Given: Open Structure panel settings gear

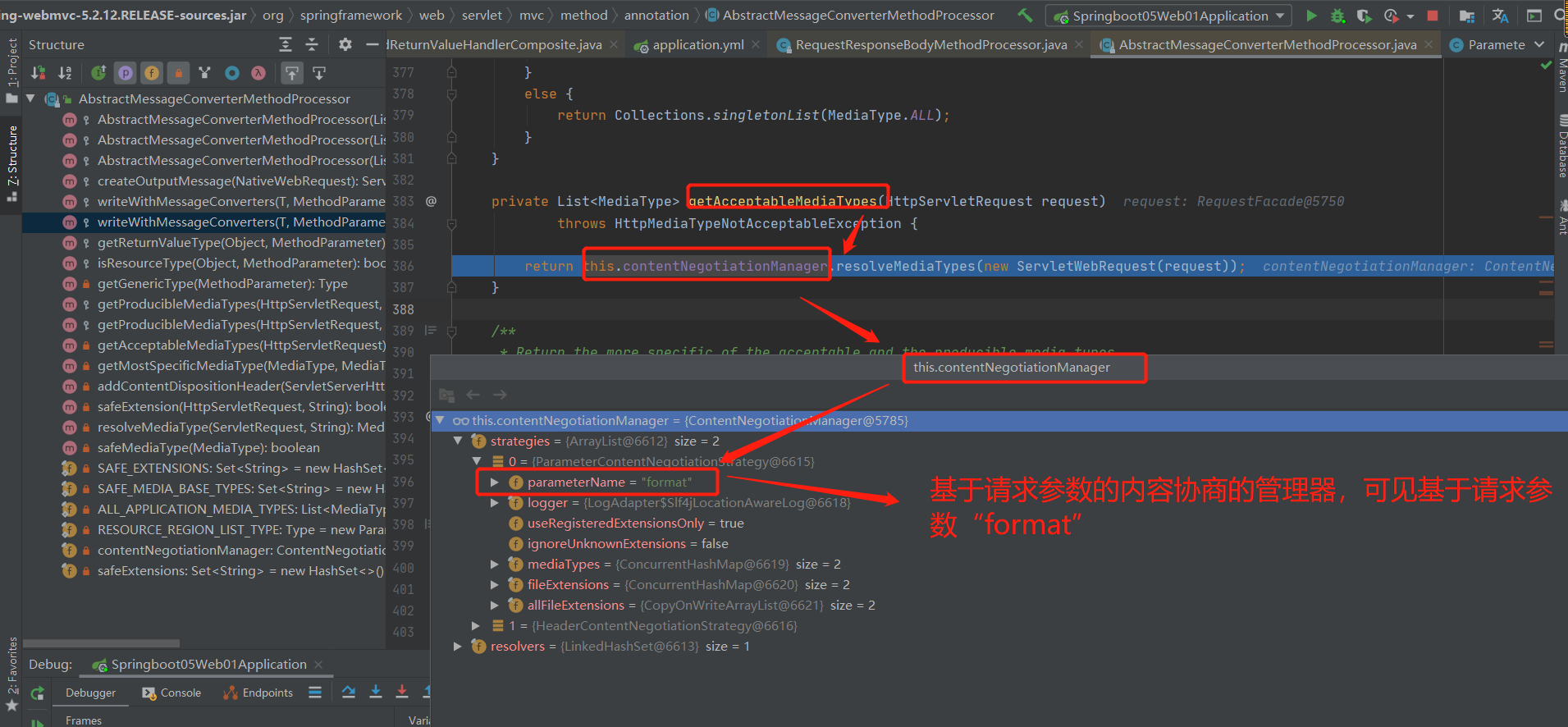Looking at the screenshot, I should point(345,44).
